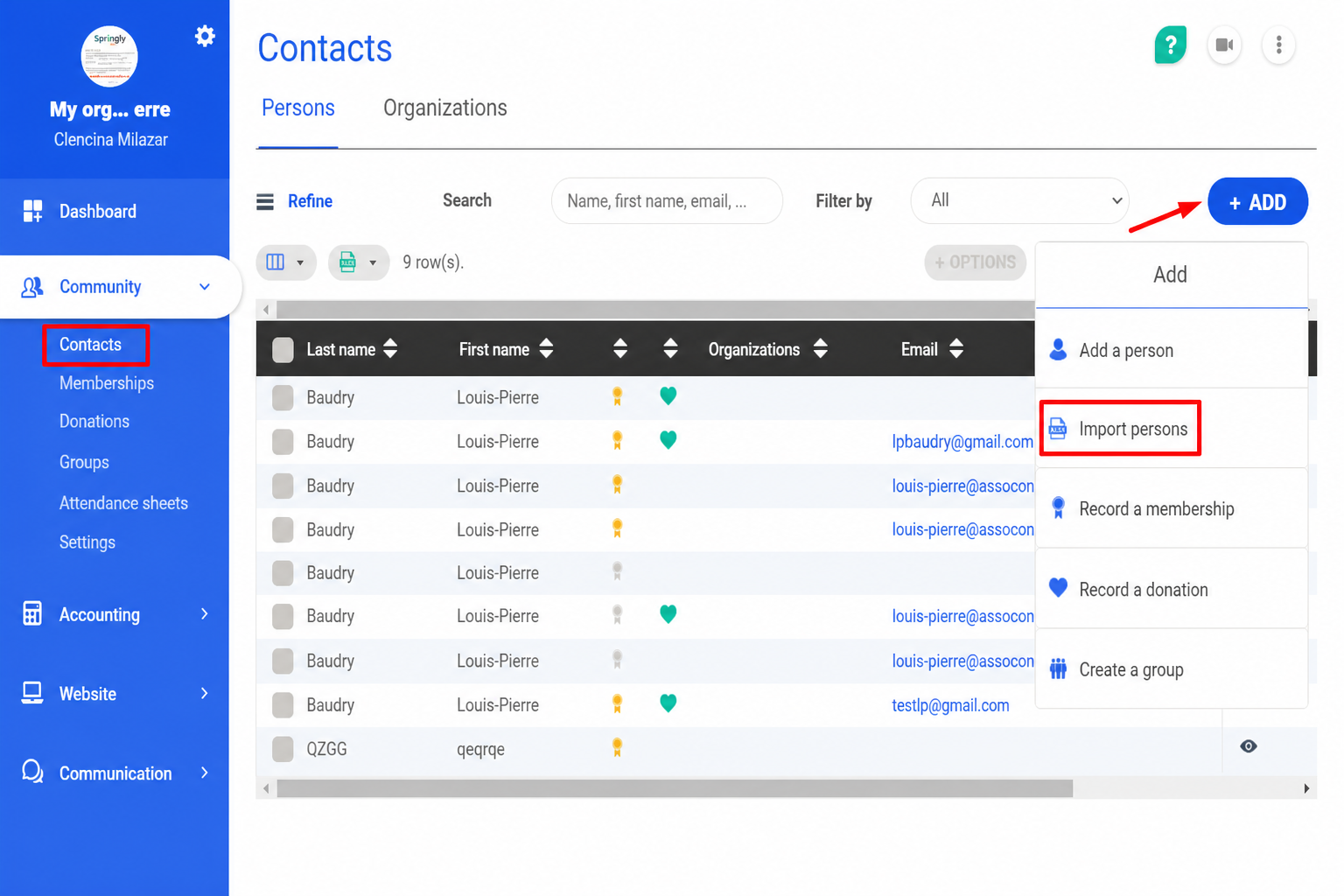
Task: Check the first Baudry row checkbox
Action: tap(283, 398)
